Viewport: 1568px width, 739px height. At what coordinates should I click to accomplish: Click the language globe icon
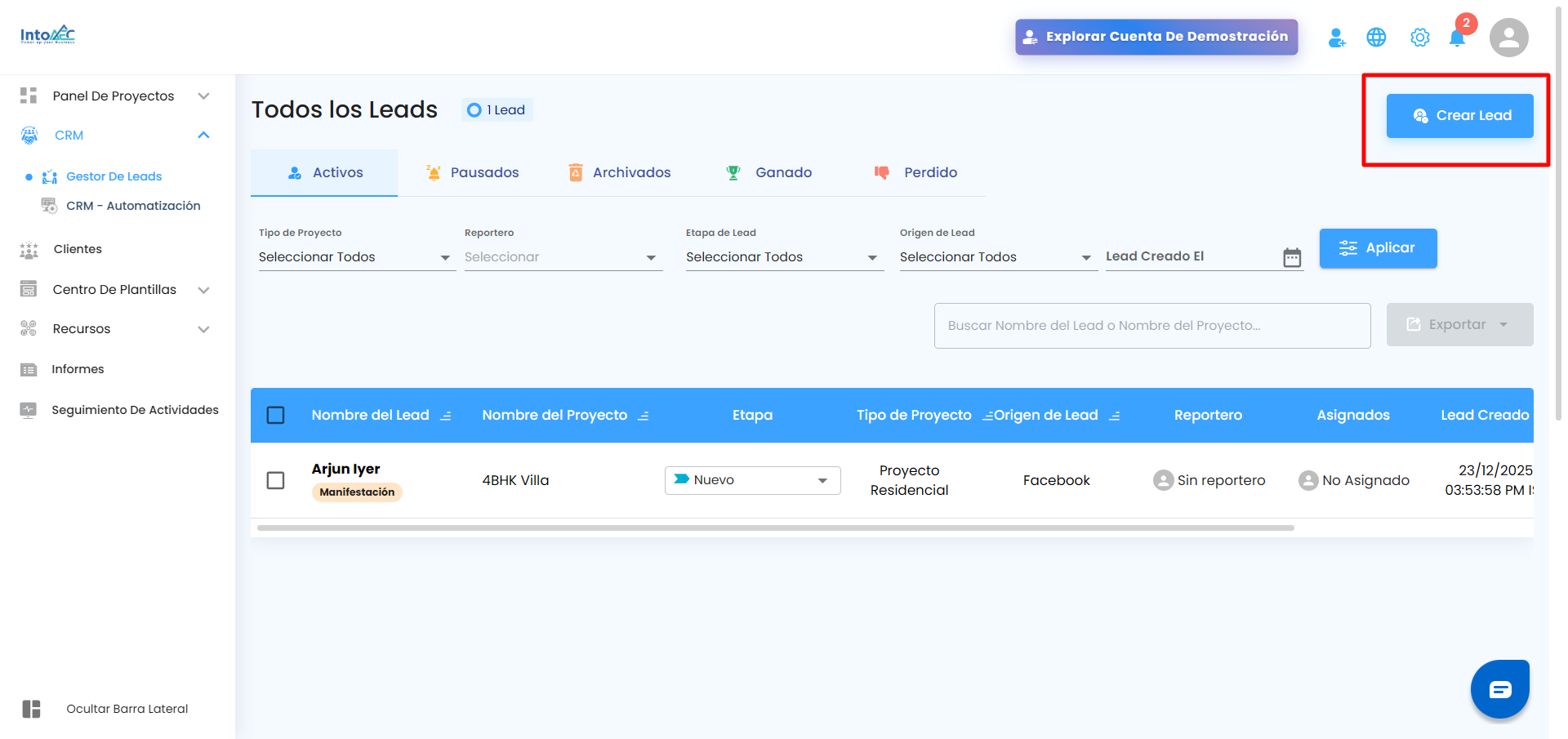click(x=1376, y=38)
